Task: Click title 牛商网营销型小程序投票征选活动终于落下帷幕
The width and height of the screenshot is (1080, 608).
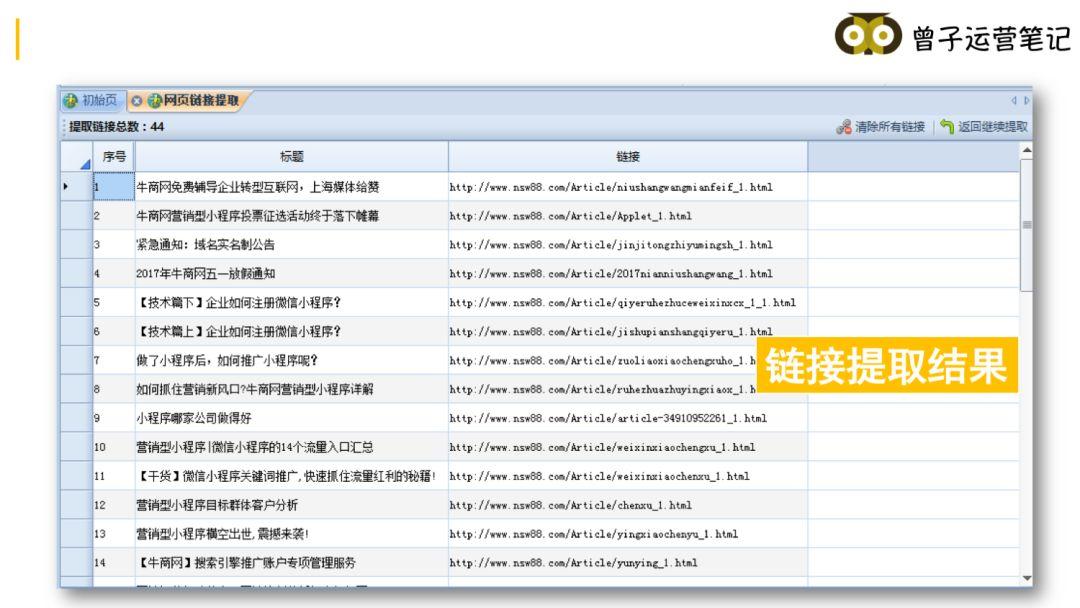Action: pyautogui.click(x=258, y=216)
